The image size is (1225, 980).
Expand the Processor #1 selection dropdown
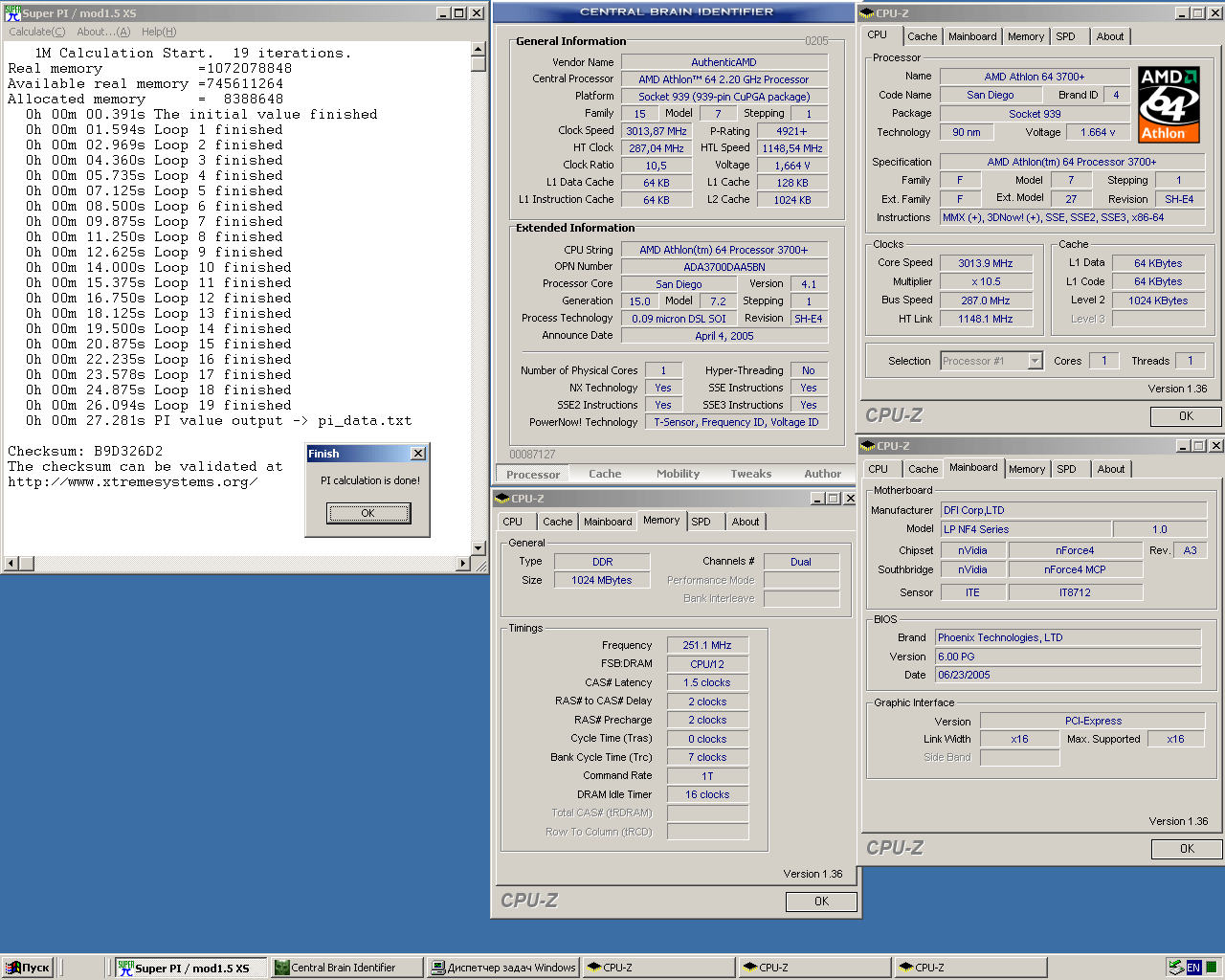[x=1035, y=361]
